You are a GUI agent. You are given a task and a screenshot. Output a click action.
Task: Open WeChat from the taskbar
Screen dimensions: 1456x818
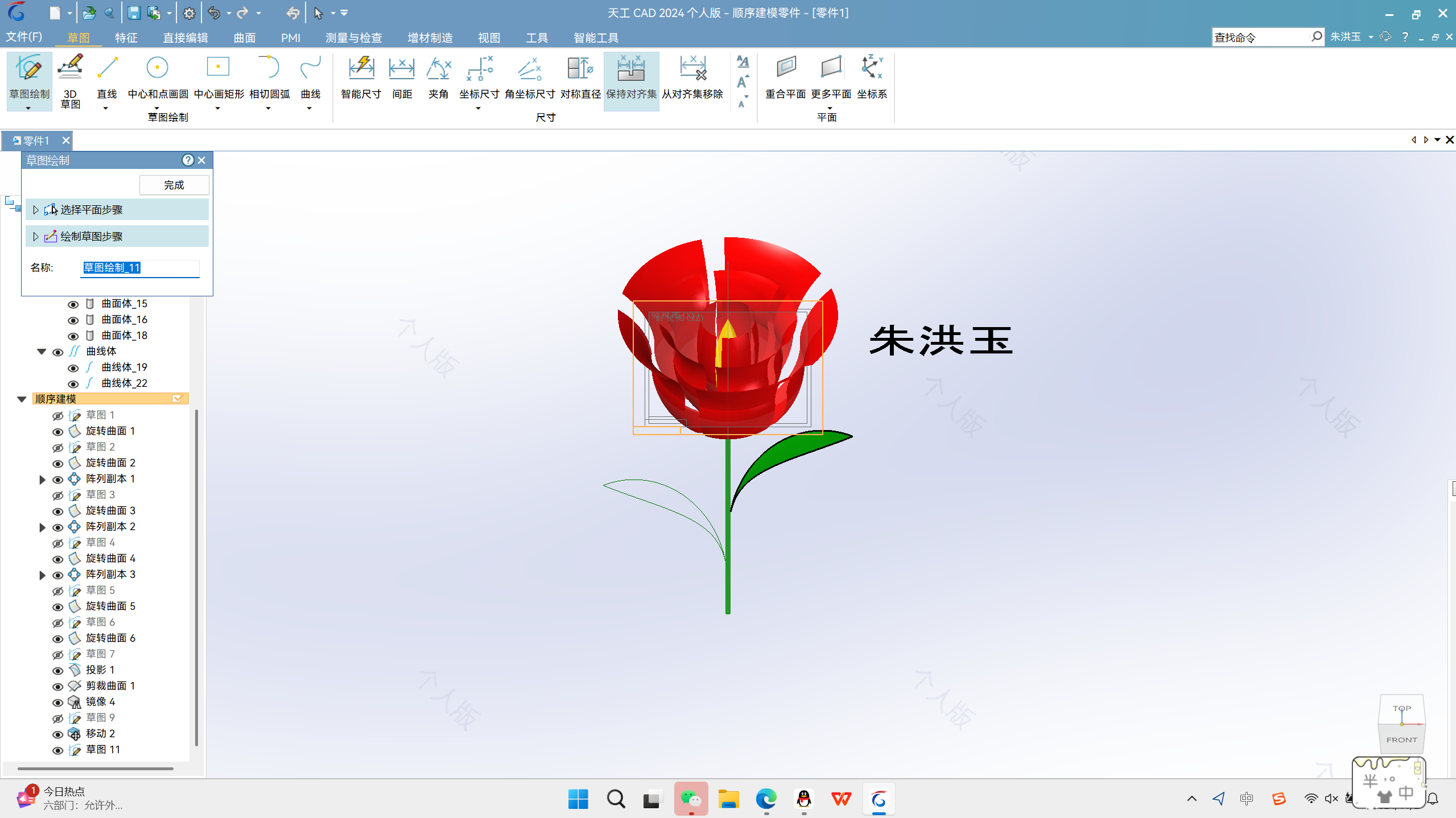(x=691, y=799)
